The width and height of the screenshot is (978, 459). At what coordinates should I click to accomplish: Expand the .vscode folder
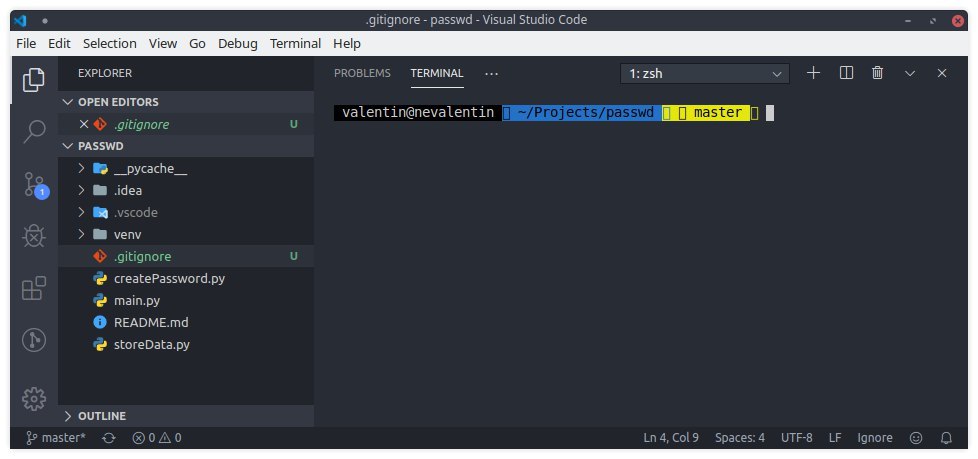coord(186,212)
